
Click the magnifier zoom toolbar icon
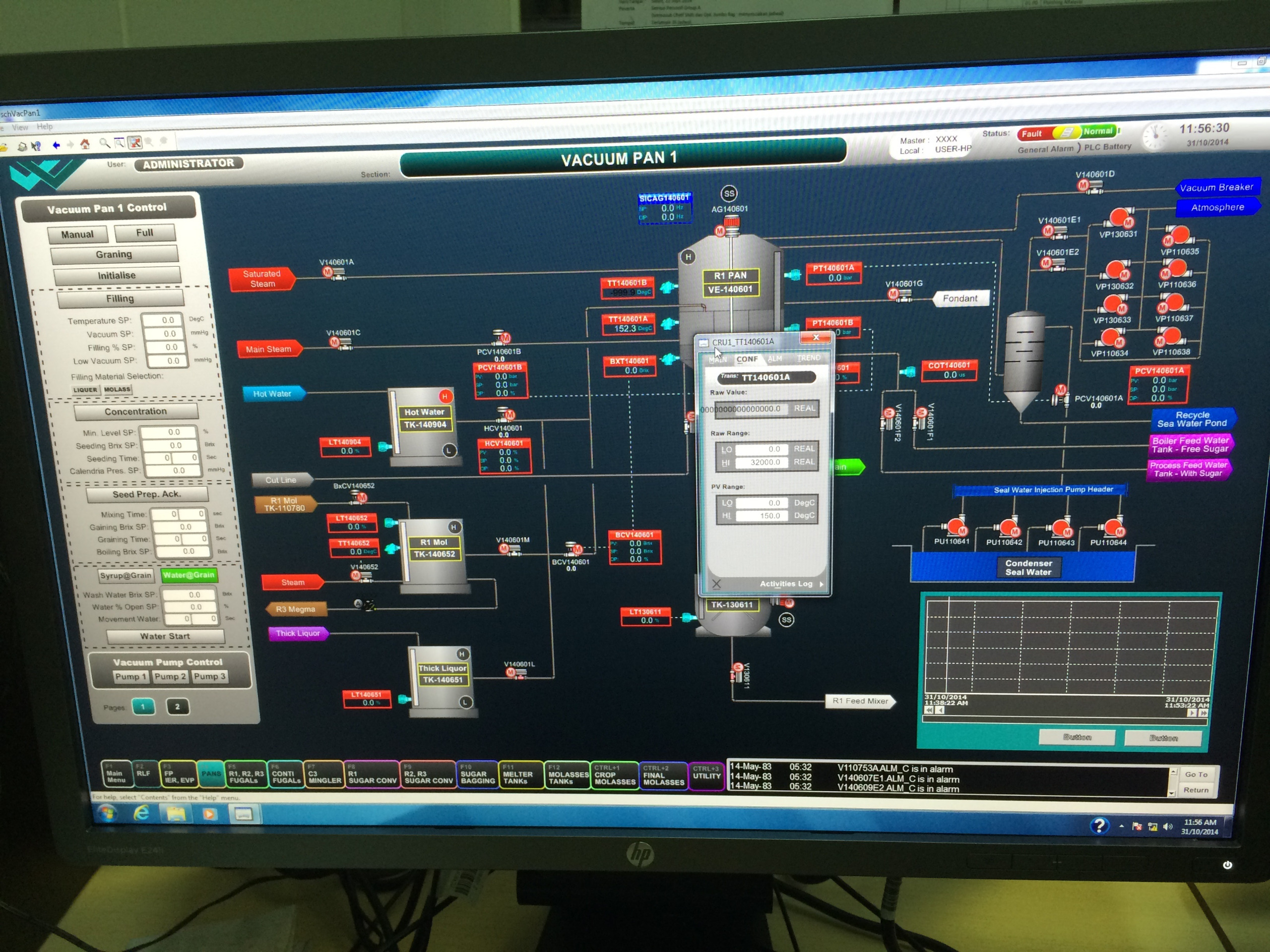click(x=105, y=143)
